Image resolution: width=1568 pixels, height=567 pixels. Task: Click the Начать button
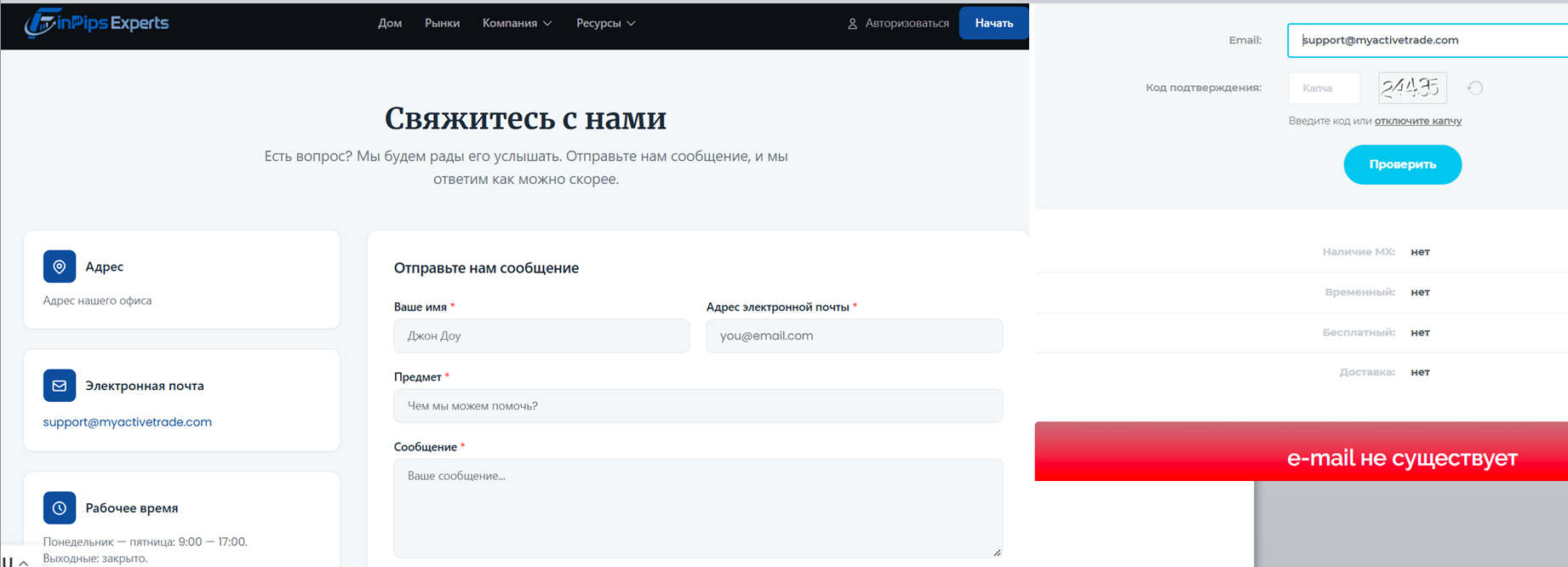pos(993,23)
